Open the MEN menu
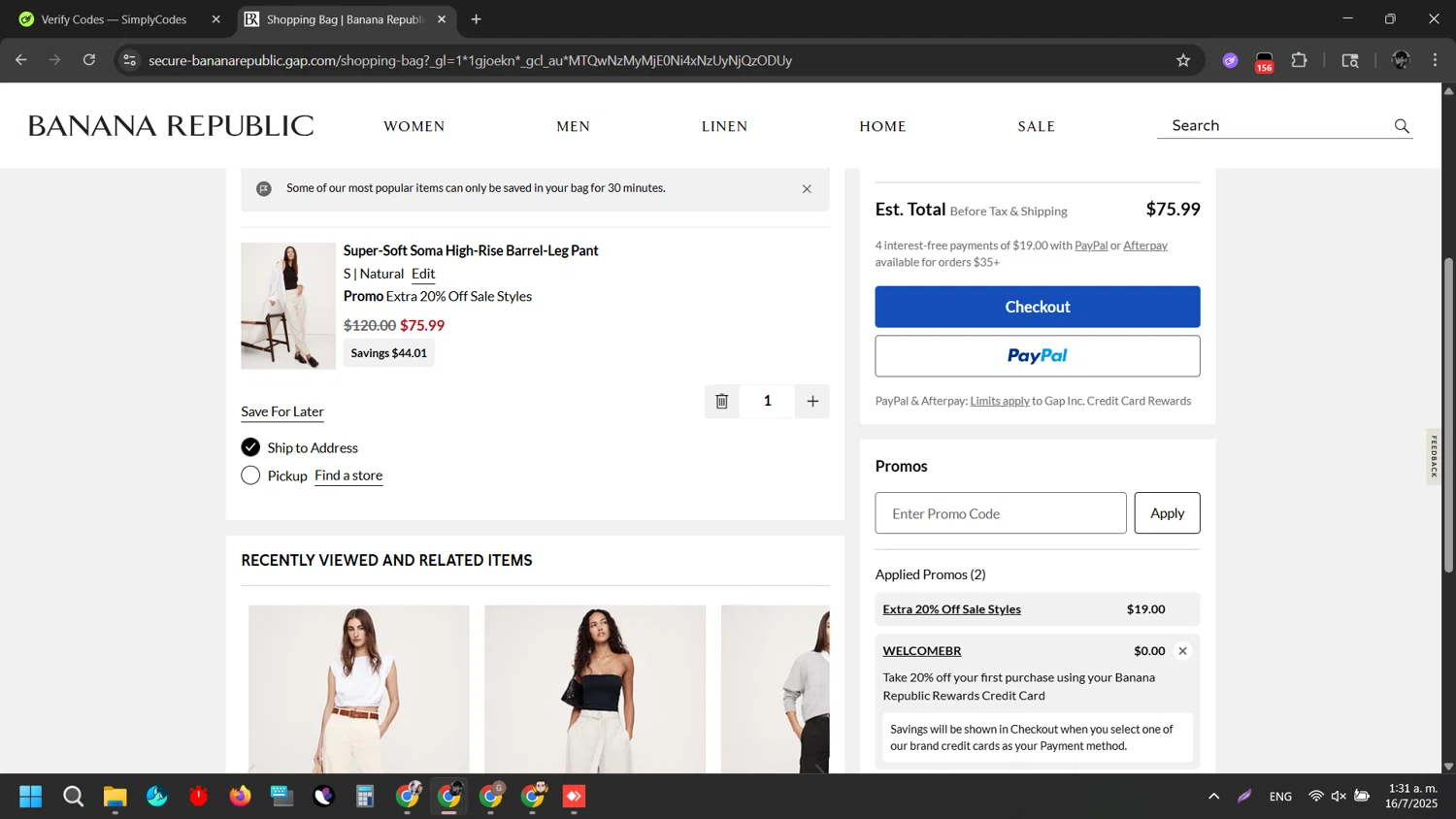Screen dimensions: 1456x819 [x=574, y=126]
